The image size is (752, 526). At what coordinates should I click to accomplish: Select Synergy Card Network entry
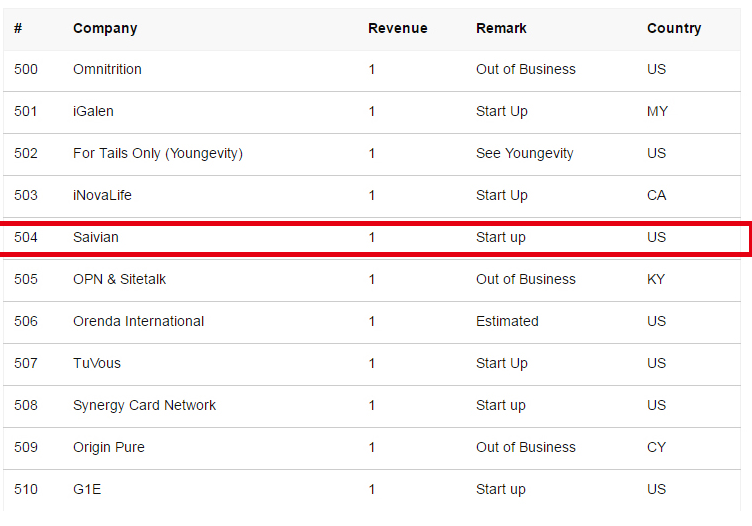[x=144, y=405]
